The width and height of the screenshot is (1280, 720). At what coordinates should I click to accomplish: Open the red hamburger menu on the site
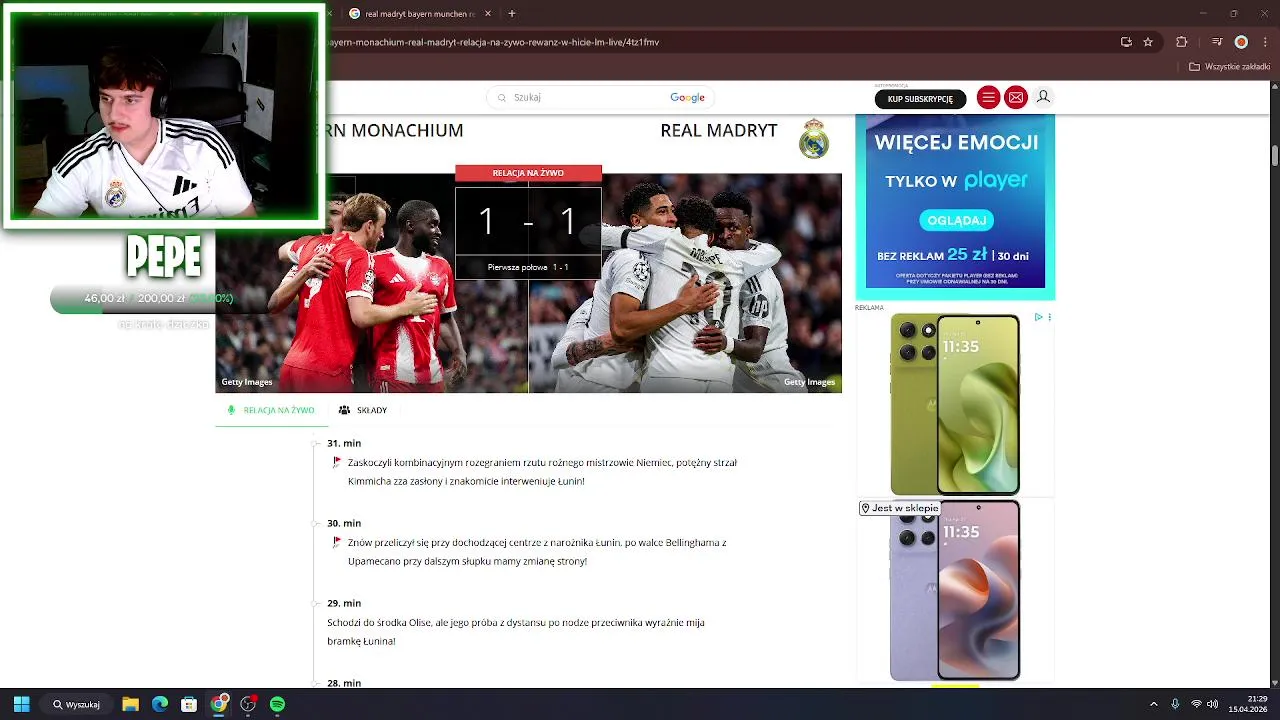pyautogui.click(x=988, y=97)
